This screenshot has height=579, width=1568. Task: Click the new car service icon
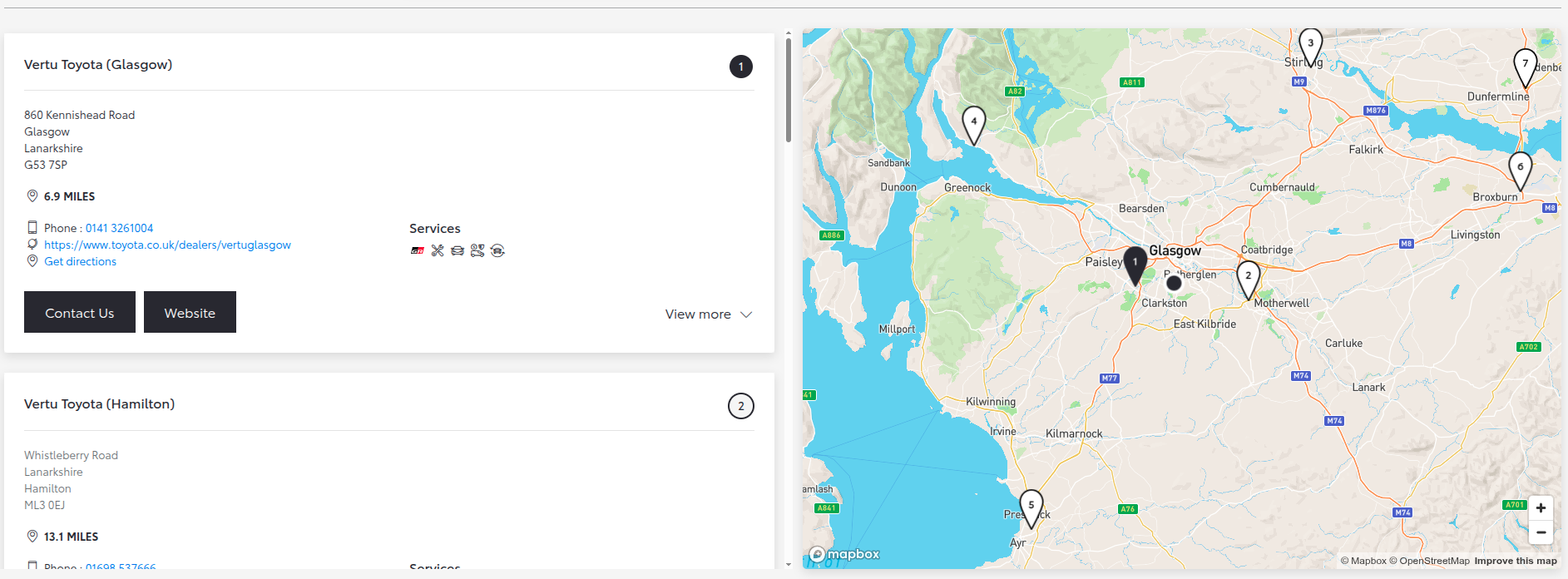458,250
